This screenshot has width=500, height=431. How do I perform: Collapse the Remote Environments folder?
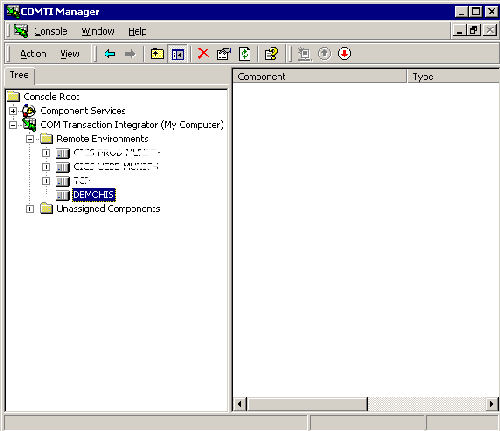30,139
